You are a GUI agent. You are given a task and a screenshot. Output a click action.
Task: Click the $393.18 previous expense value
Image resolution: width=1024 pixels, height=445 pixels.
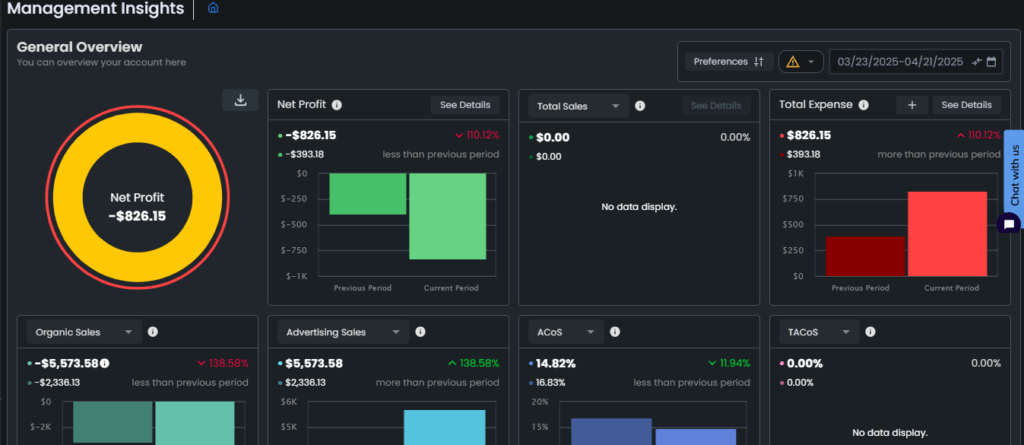(803, 155)
